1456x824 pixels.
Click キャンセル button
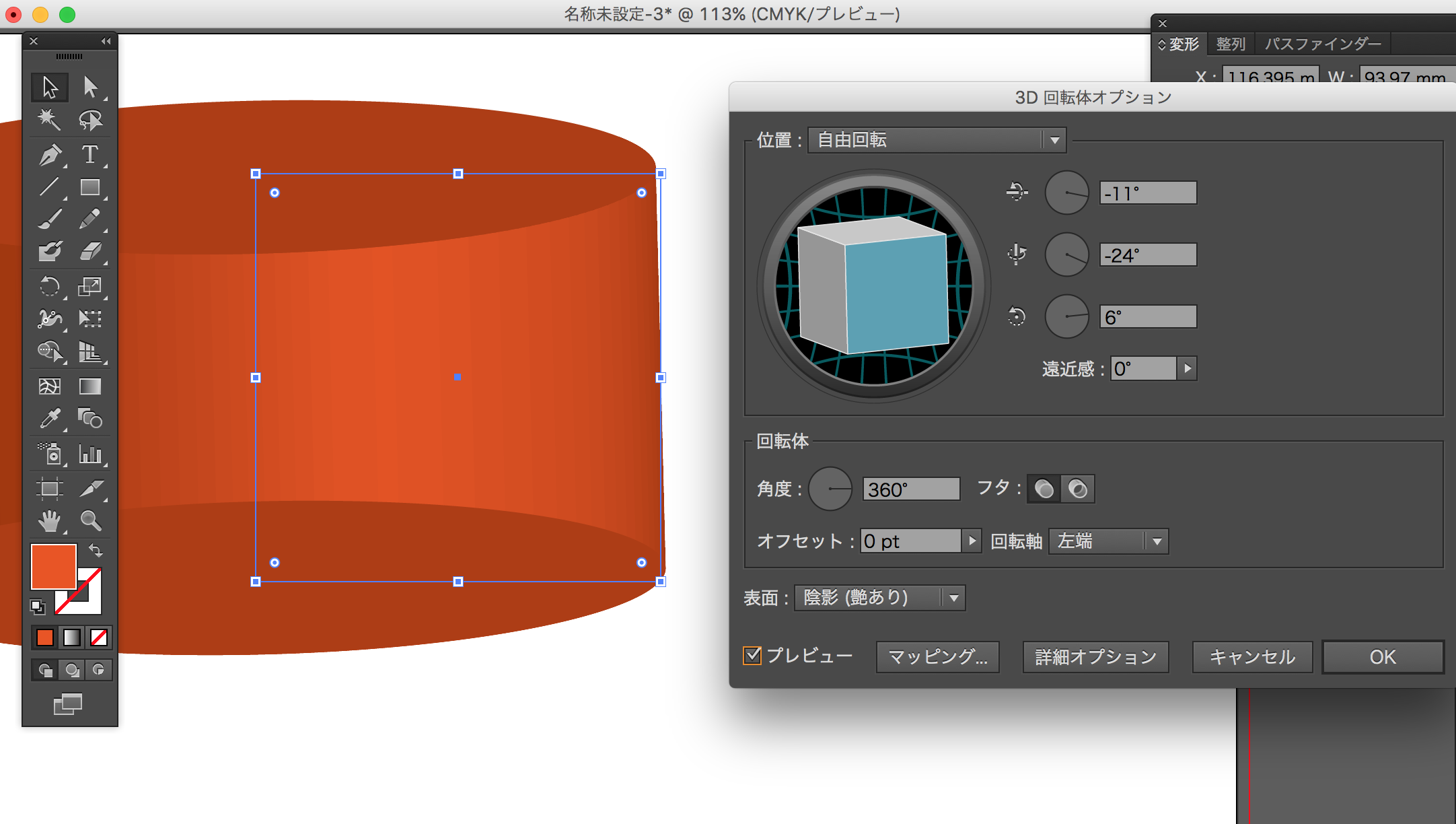coord(1252,656)
